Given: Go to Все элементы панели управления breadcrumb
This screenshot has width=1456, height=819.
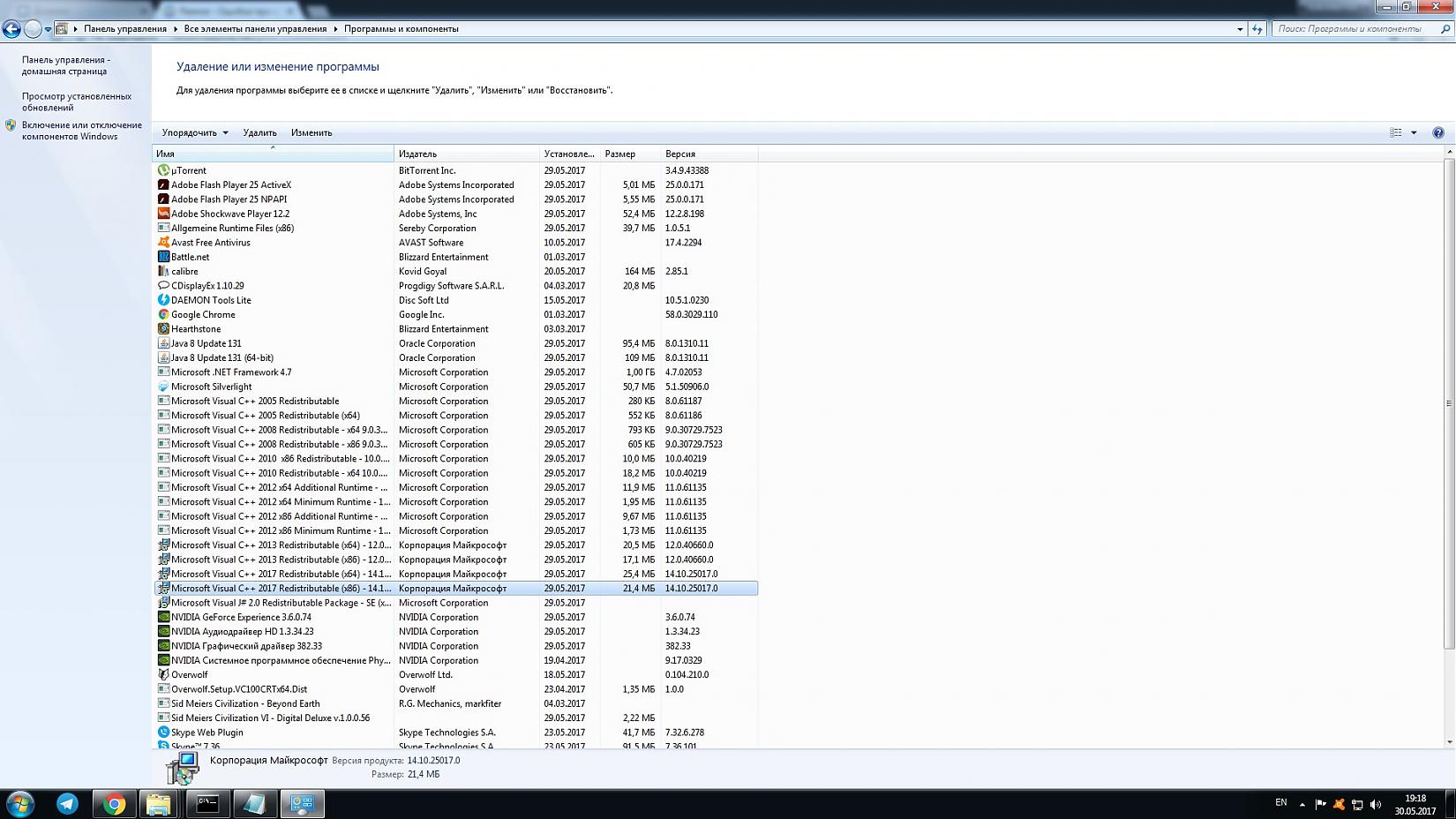Looking at the screenshot, I should pyautogui.click(x=255, y=29).
